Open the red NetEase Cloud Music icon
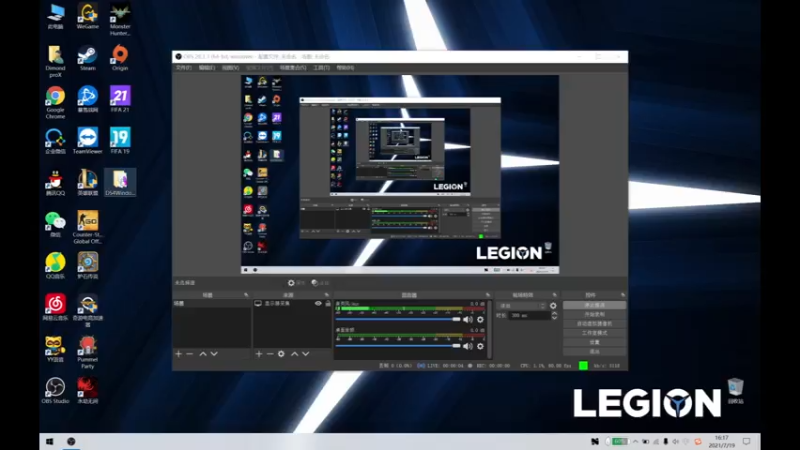 click(x=55, y=307)
